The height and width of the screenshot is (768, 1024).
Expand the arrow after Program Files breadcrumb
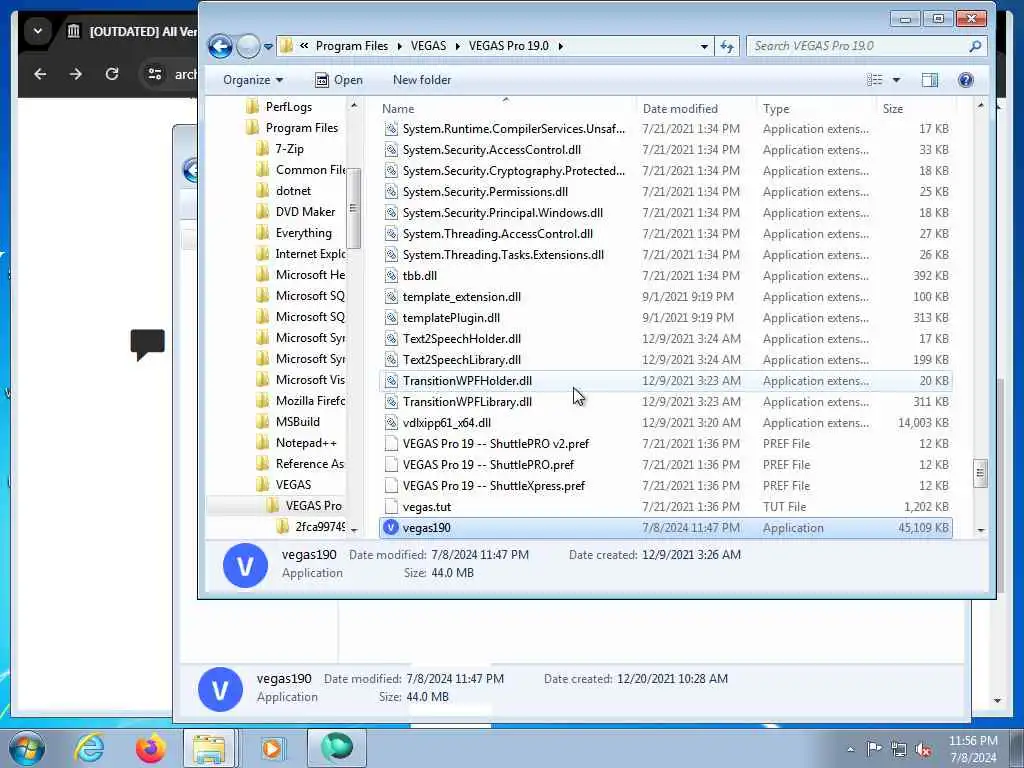pyautogui.click(x=398, y=46)
